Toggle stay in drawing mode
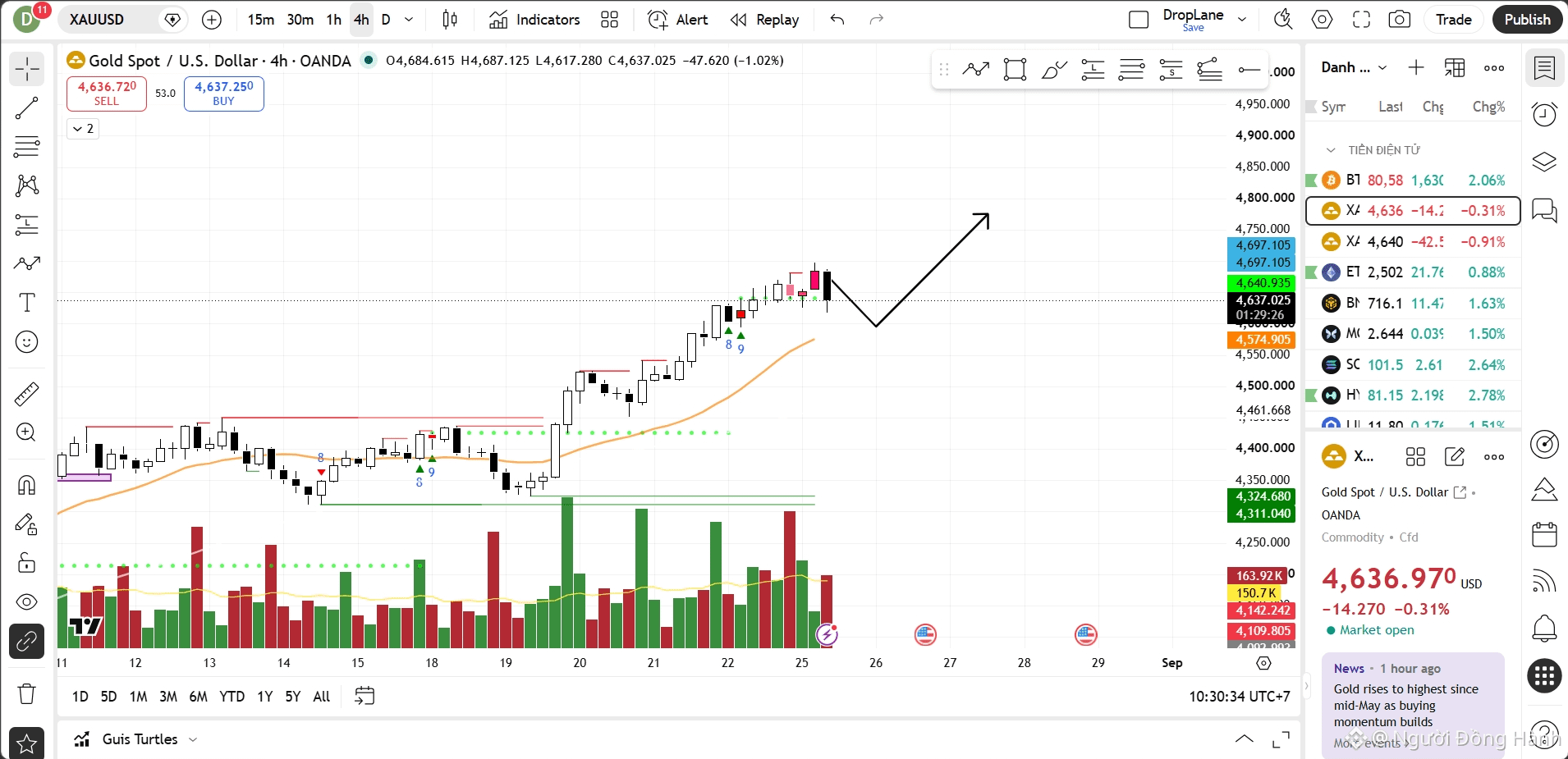 pyautogui.click(x=26, y=524)
